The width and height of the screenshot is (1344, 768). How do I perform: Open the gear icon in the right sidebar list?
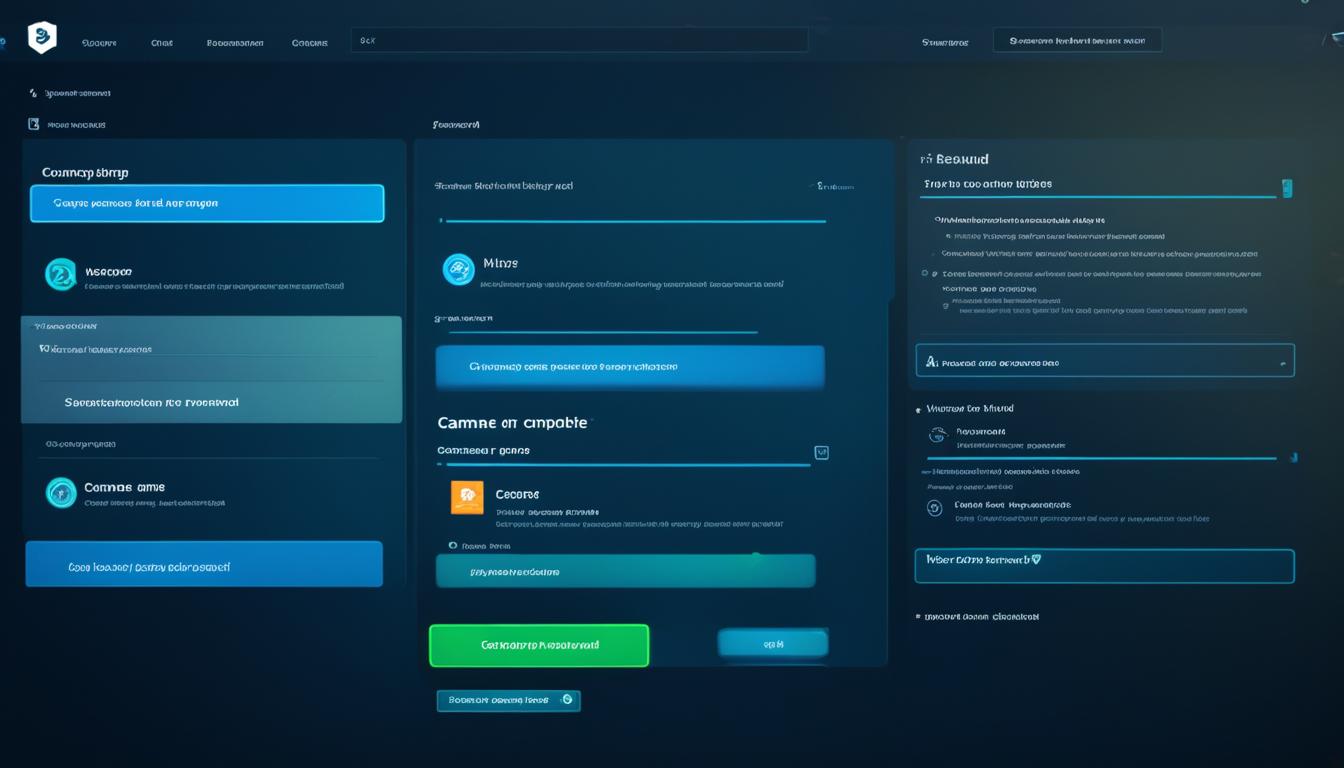tap(935, 508)
